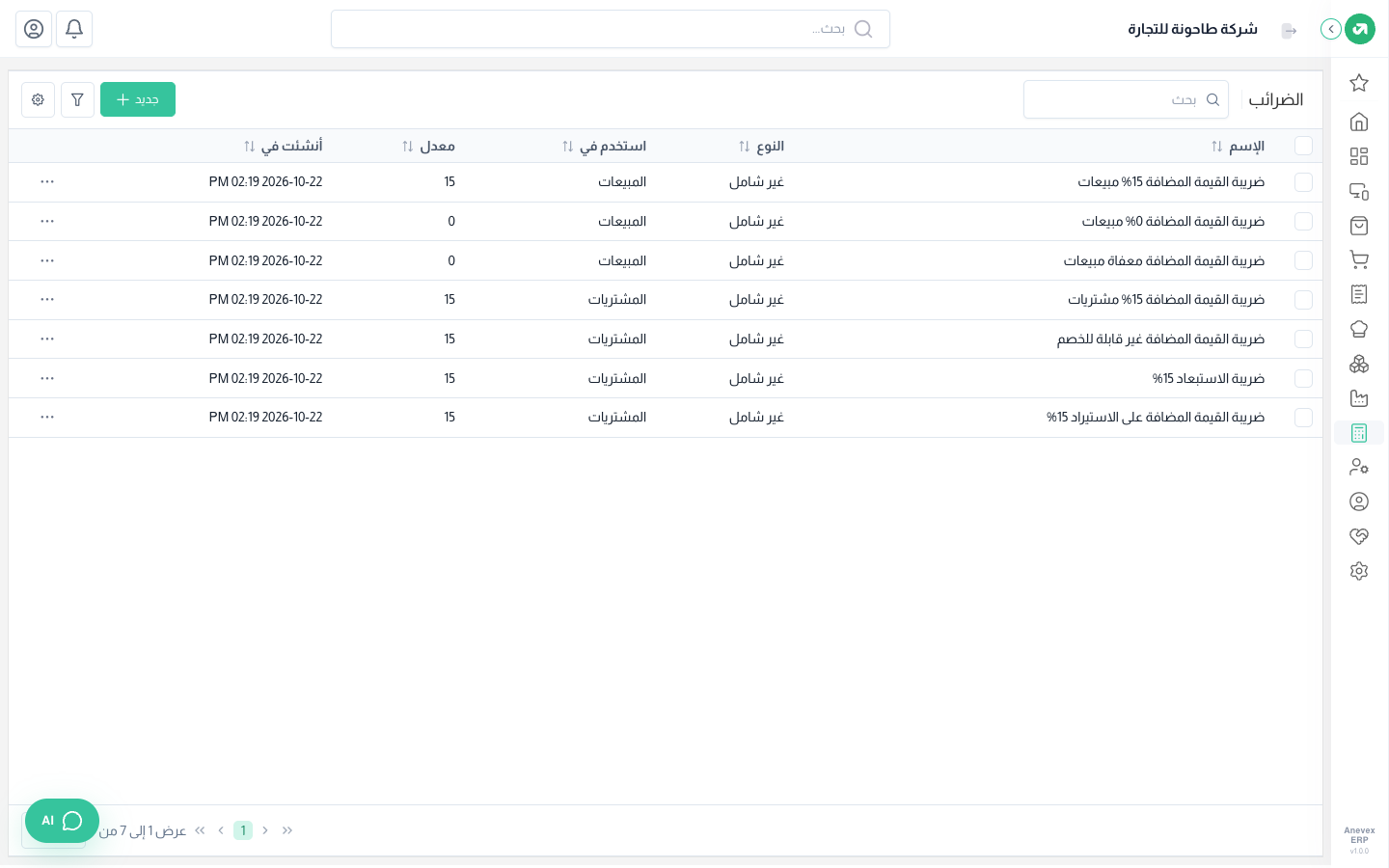Image resolution: width=1389 pixels, height=868 pixels.
Task: Open the favorites star in sidebar
Action: click(x=1359, y=83)
